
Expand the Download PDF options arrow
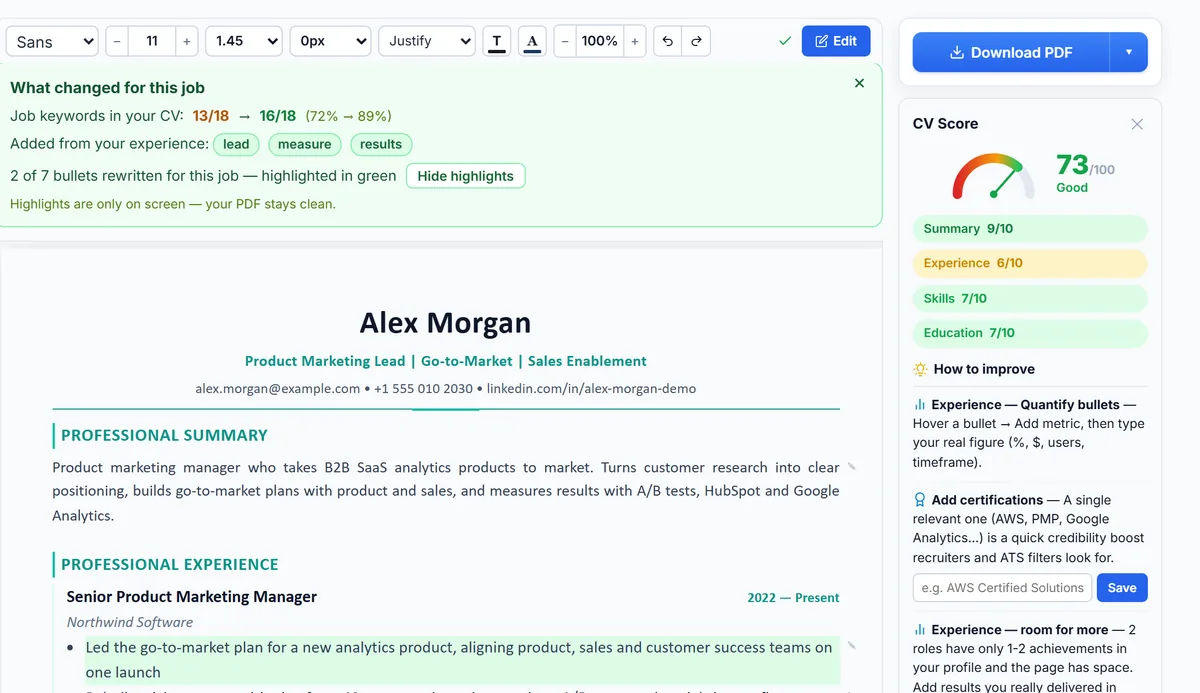[x=1129, y=52]
